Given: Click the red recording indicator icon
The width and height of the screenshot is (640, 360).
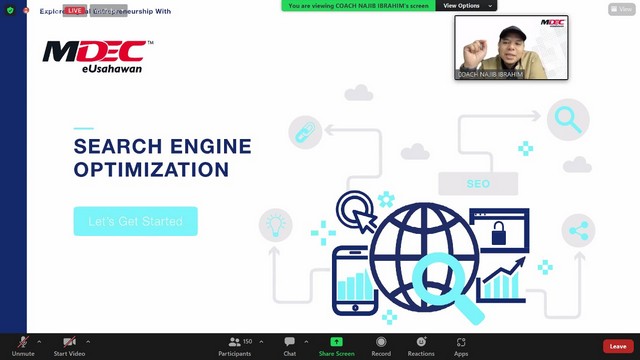Looking at the screenshot, I should point(26,10).
